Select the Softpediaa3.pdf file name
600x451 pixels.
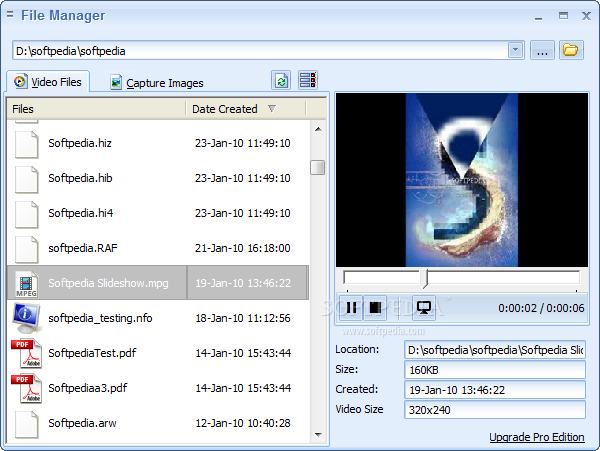point(88,388)
